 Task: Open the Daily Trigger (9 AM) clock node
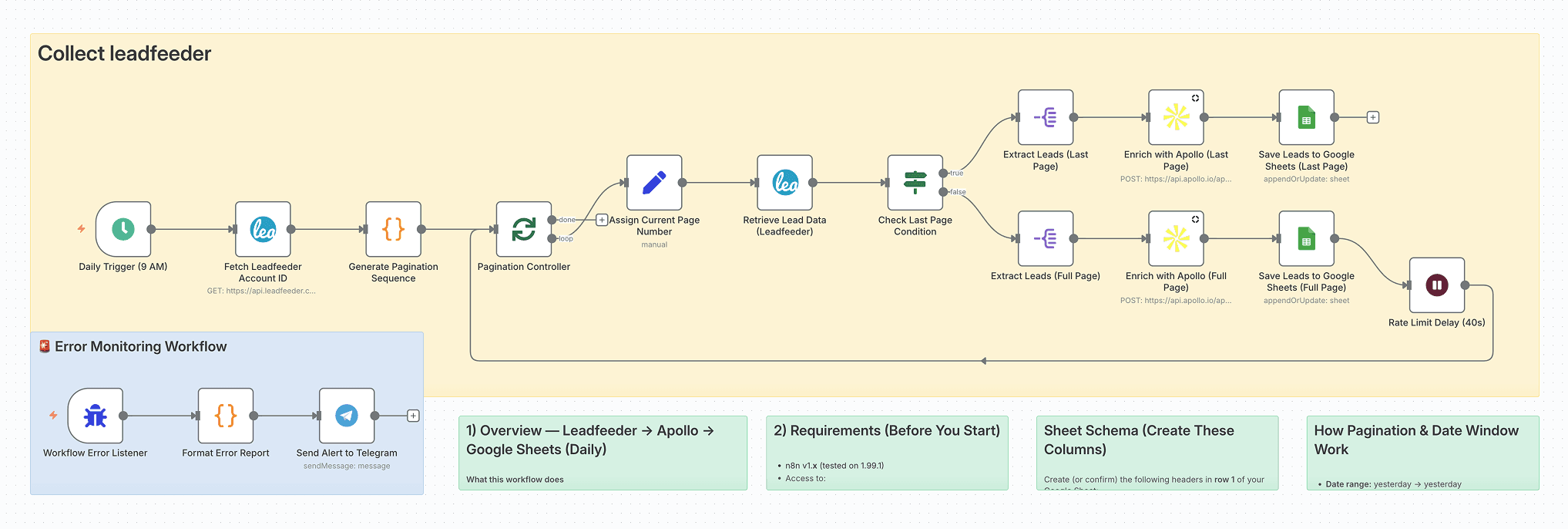[x=123, y=229]
